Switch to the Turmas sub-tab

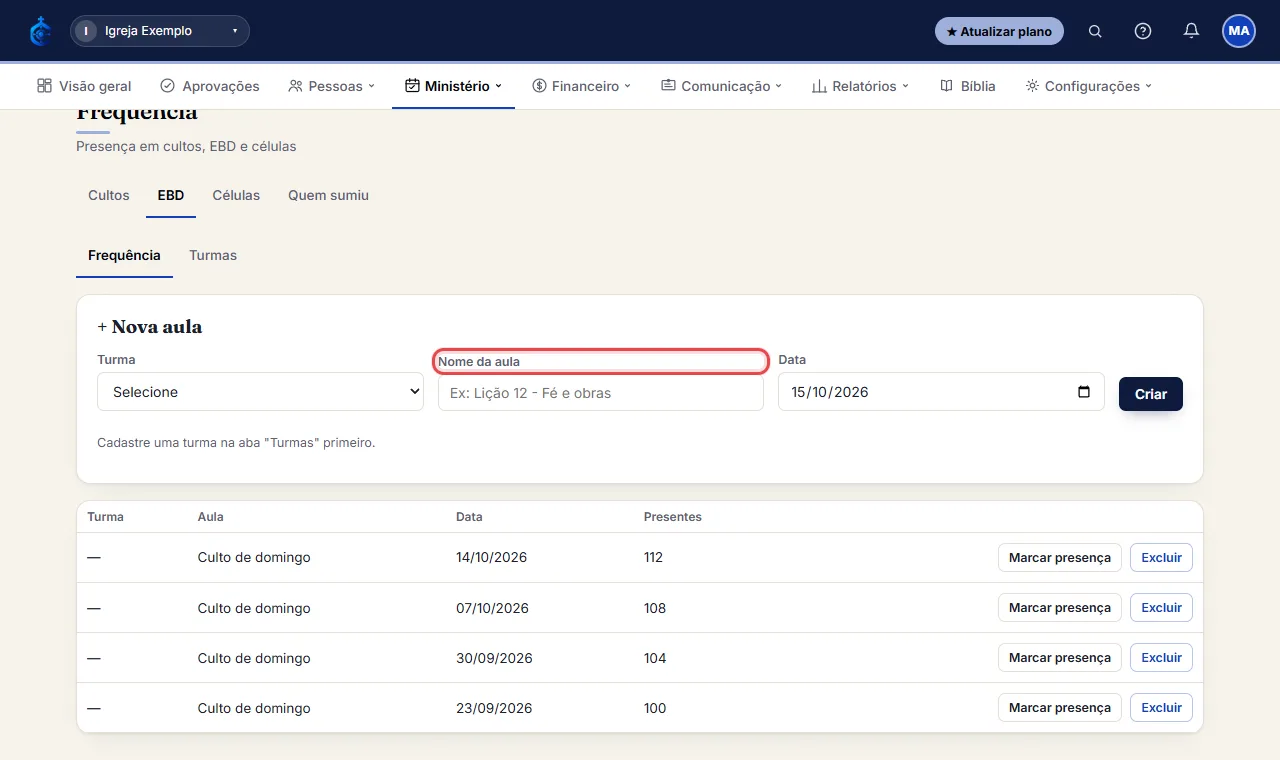point(213,255)
